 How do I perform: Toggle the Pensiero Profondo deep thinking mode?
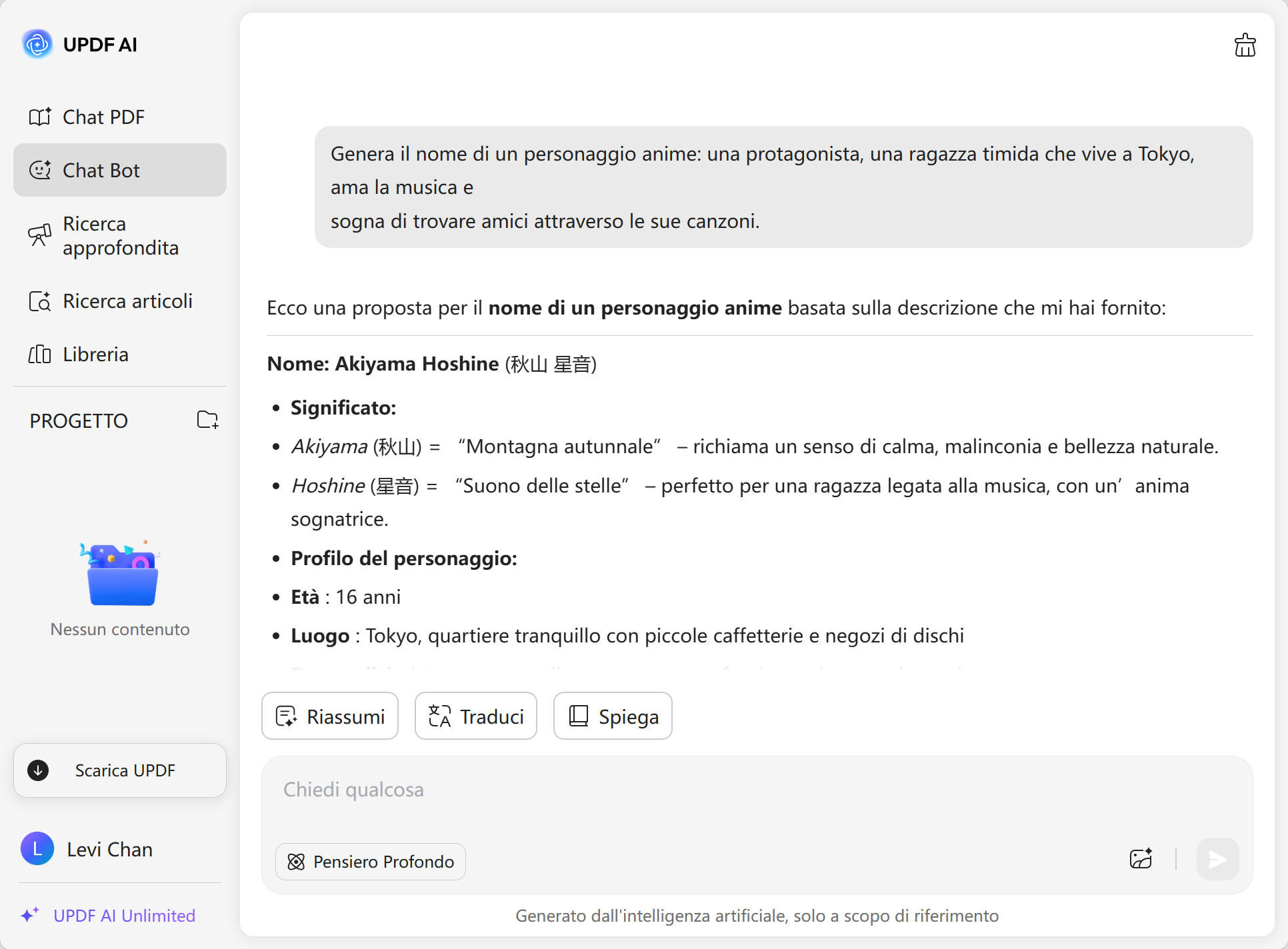[371, 862]
